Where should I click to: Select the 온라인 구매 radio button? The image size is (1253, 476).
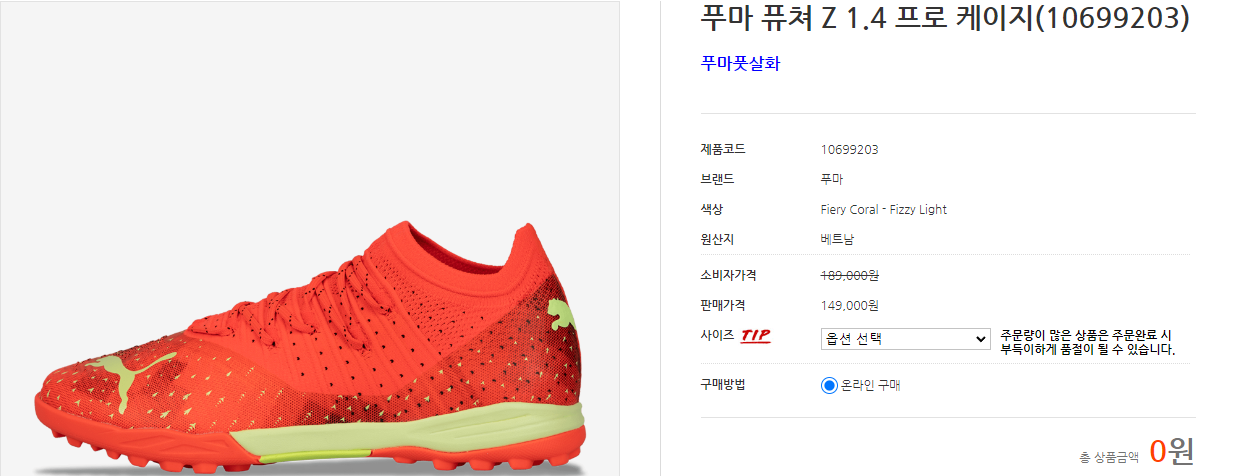click(828, 385)
